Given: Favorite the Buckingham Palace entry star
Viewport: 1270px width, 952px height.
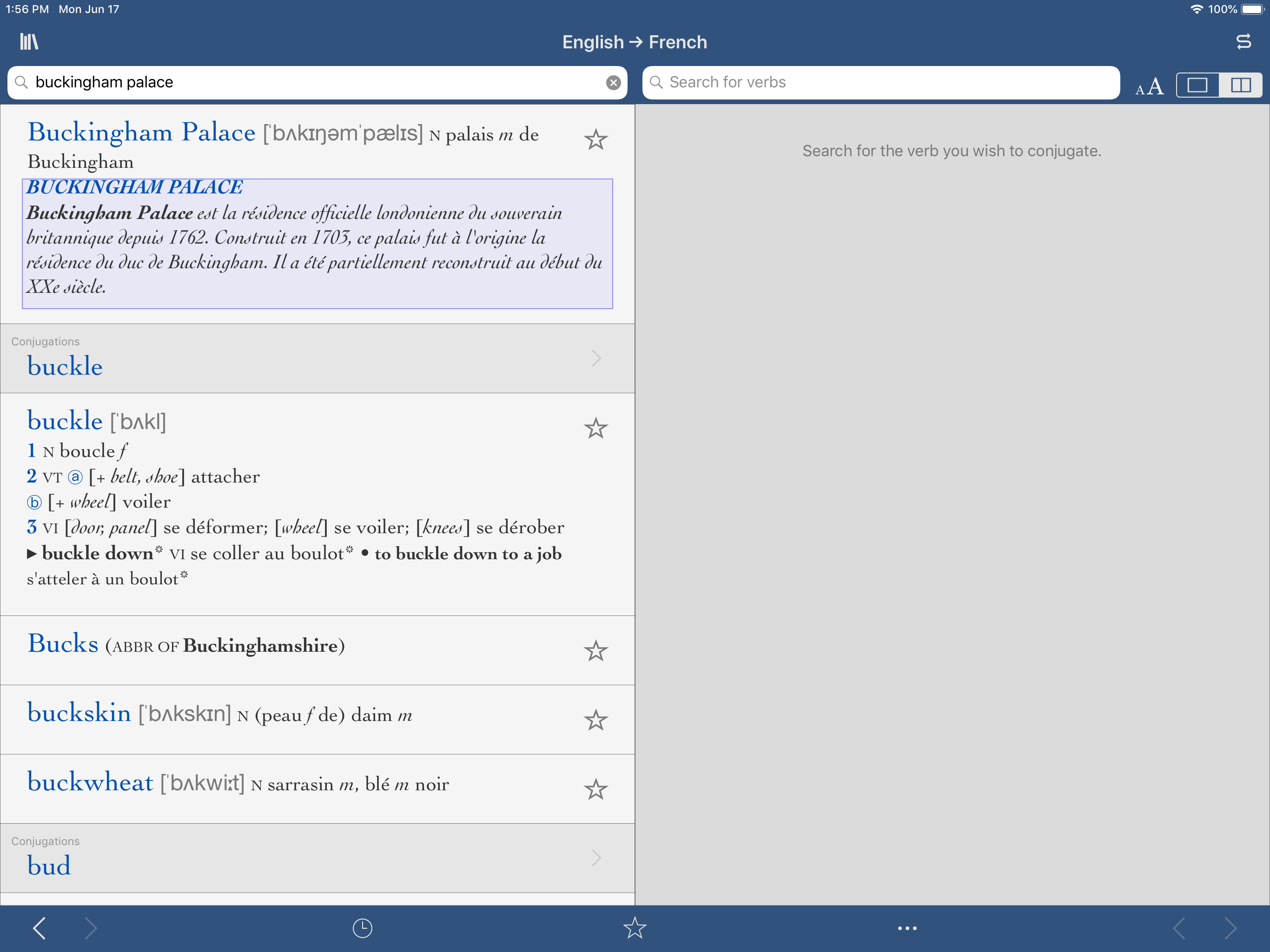Looking at the screenshot, I should tap(595, 139).
